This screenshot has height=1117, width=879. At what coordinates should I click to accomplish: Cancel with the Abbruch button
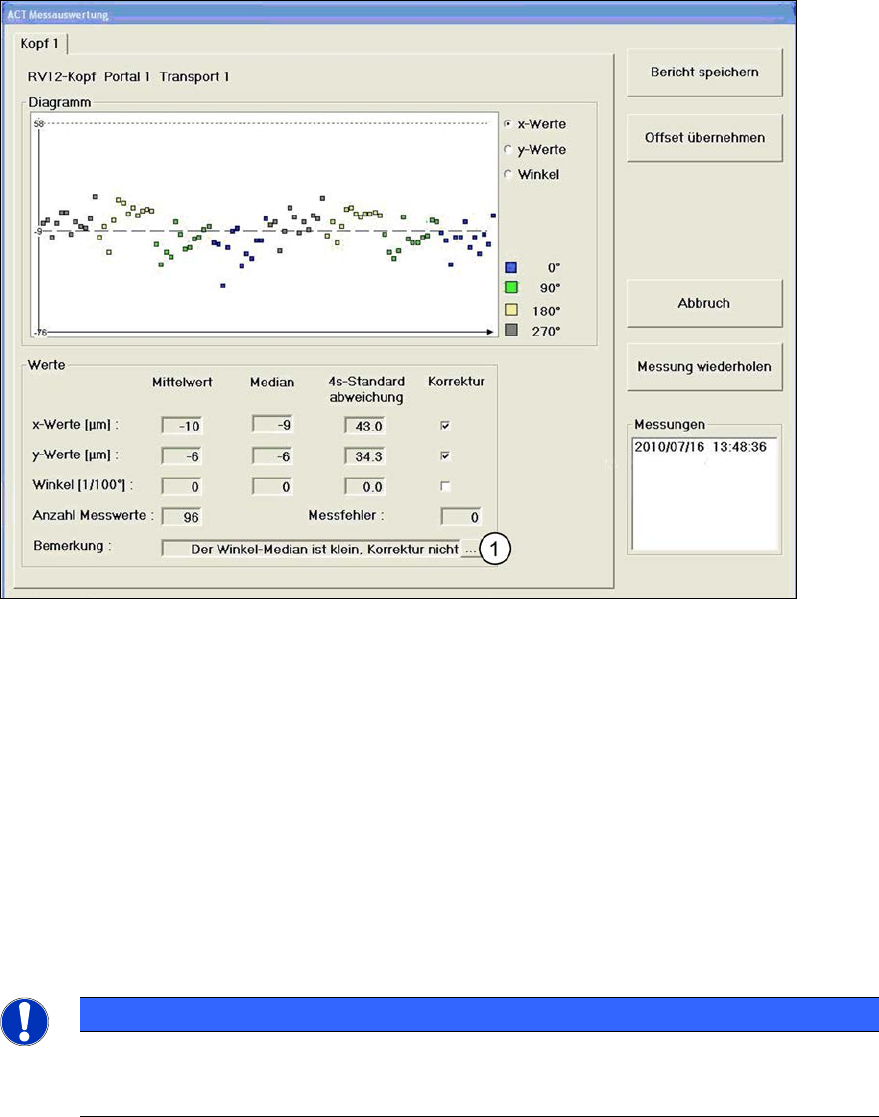point(704,303)
